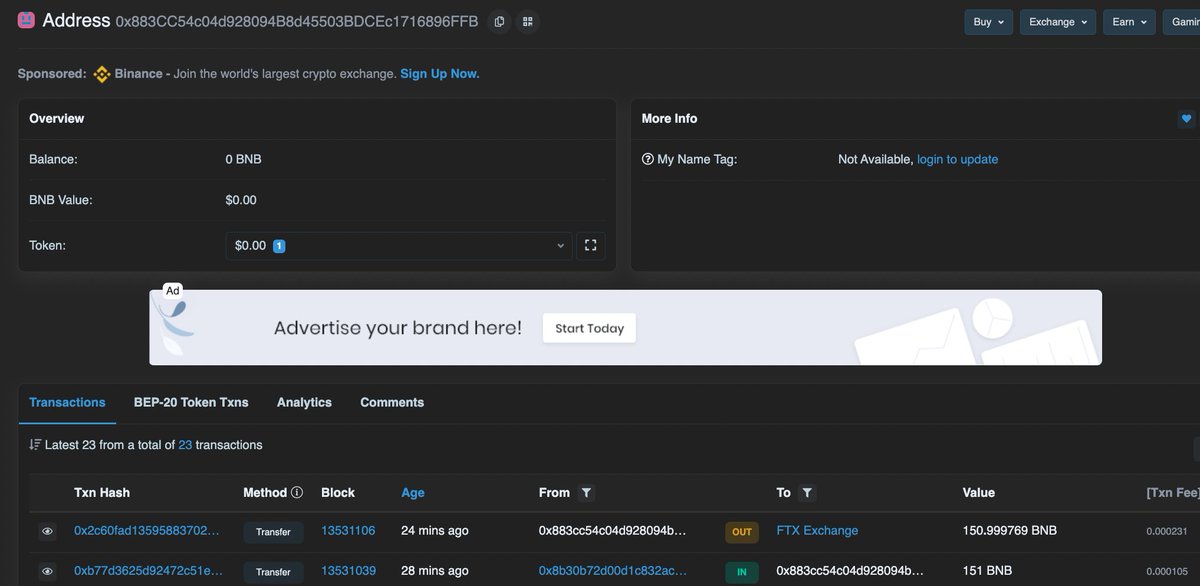Viewport: 1200px width, 586px height.
Task: Expand the Token holdings dropdown
Action: pyautogui.click(x=559, y=245)
